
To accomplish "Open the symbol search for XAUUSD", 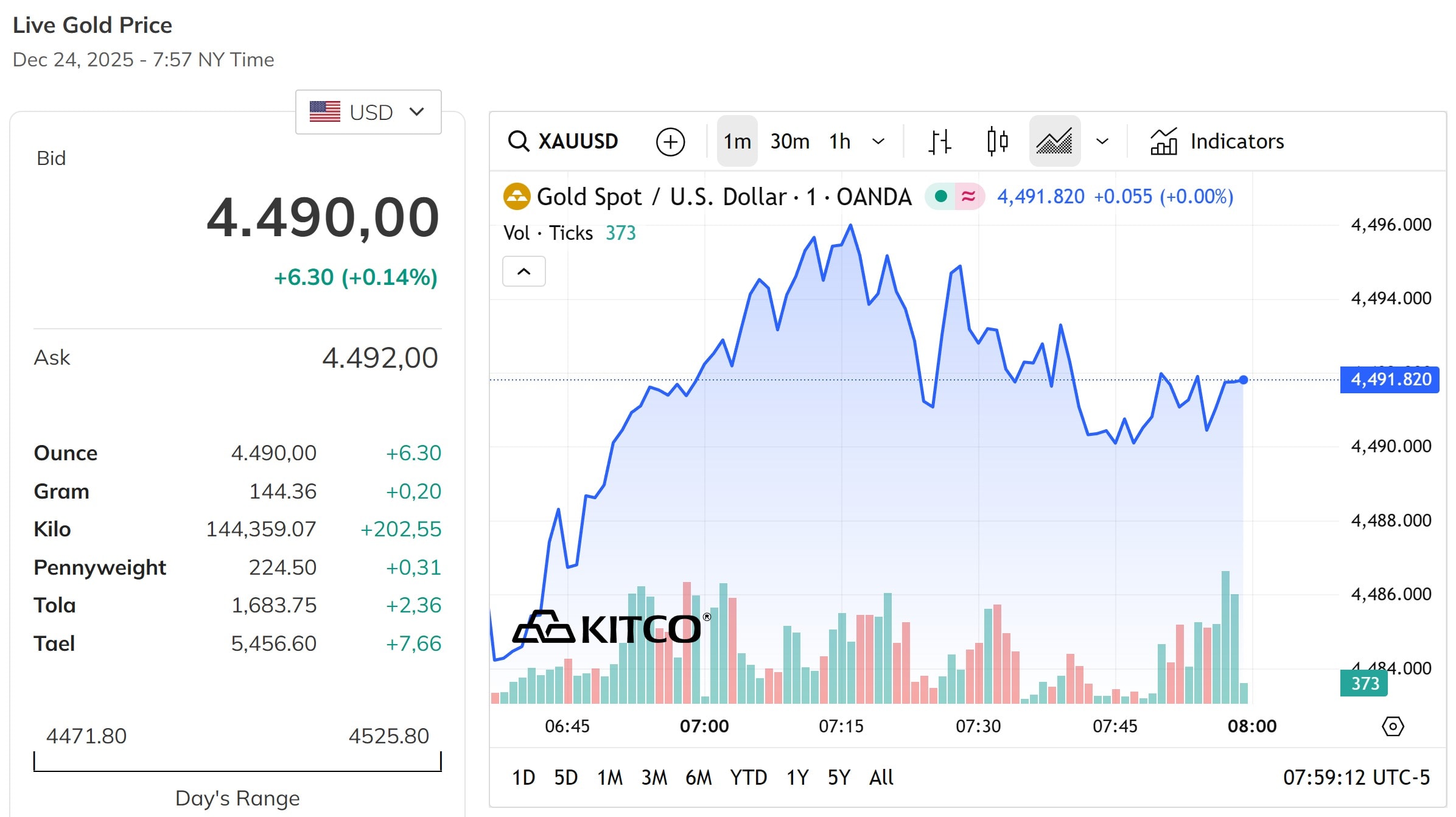I will click(563, 141).
